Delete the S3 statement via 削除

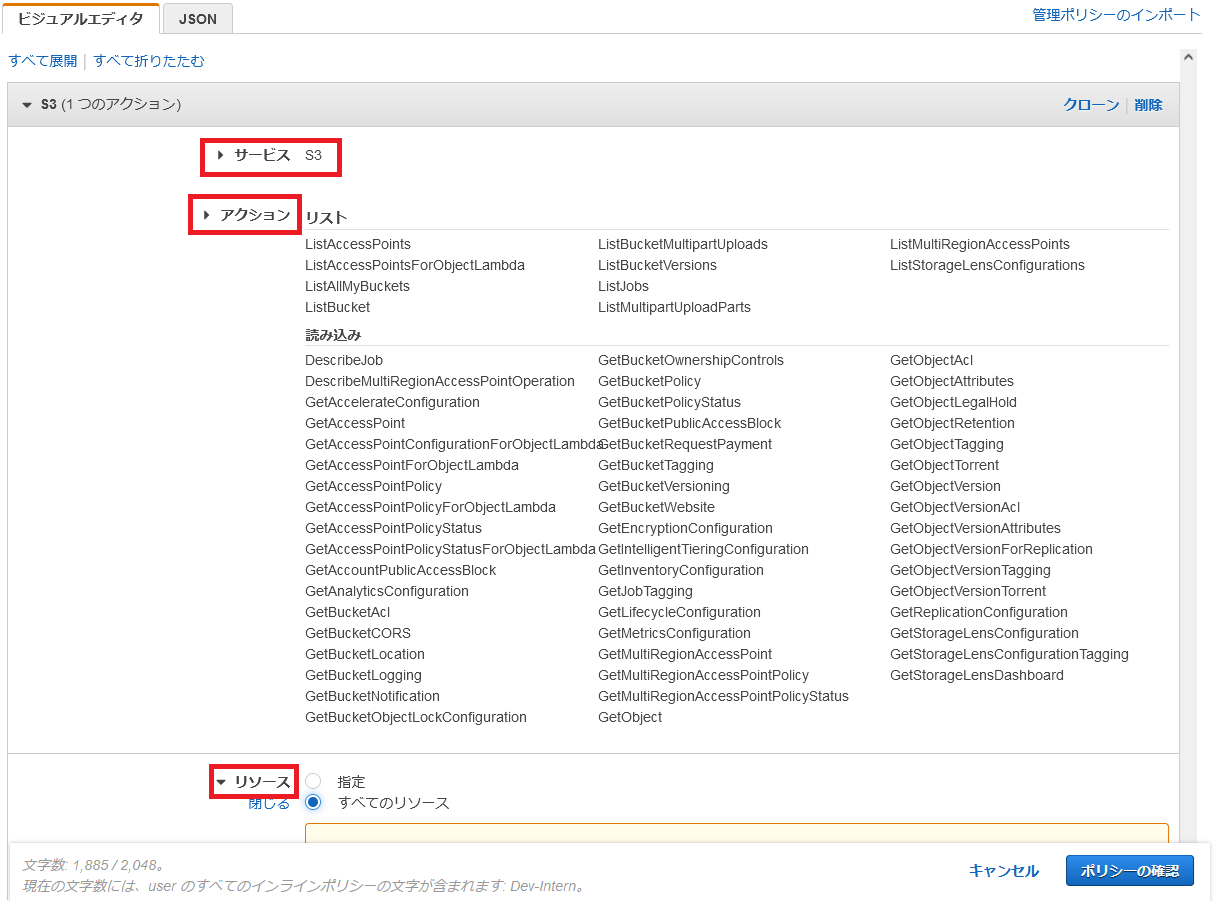1148,105
